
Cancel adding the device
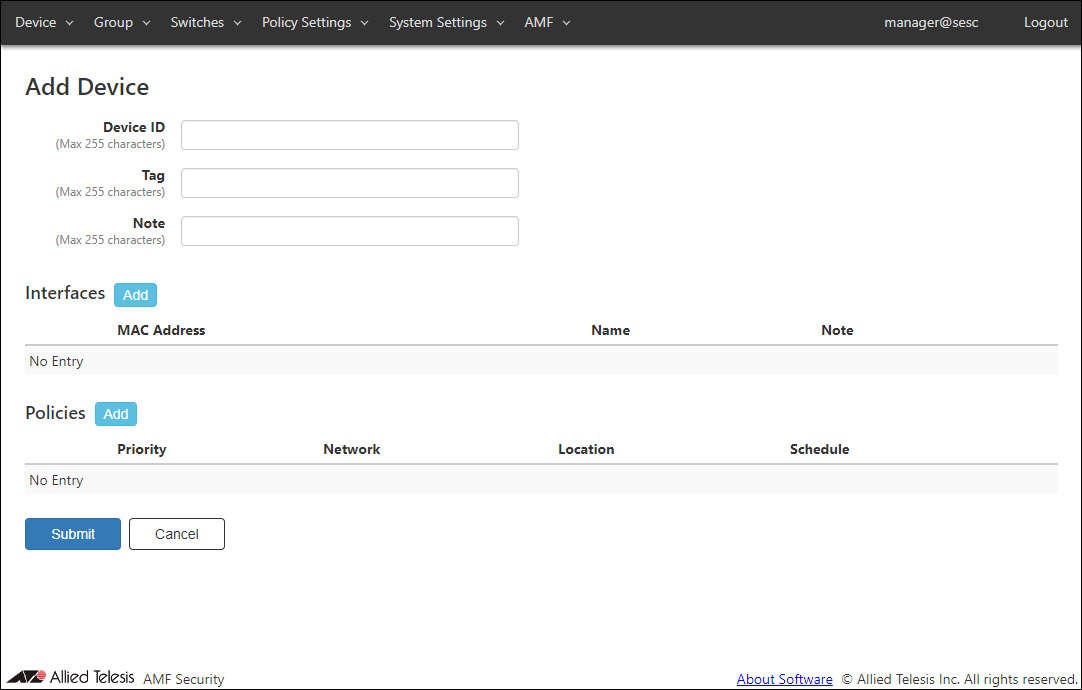[177, 534]
